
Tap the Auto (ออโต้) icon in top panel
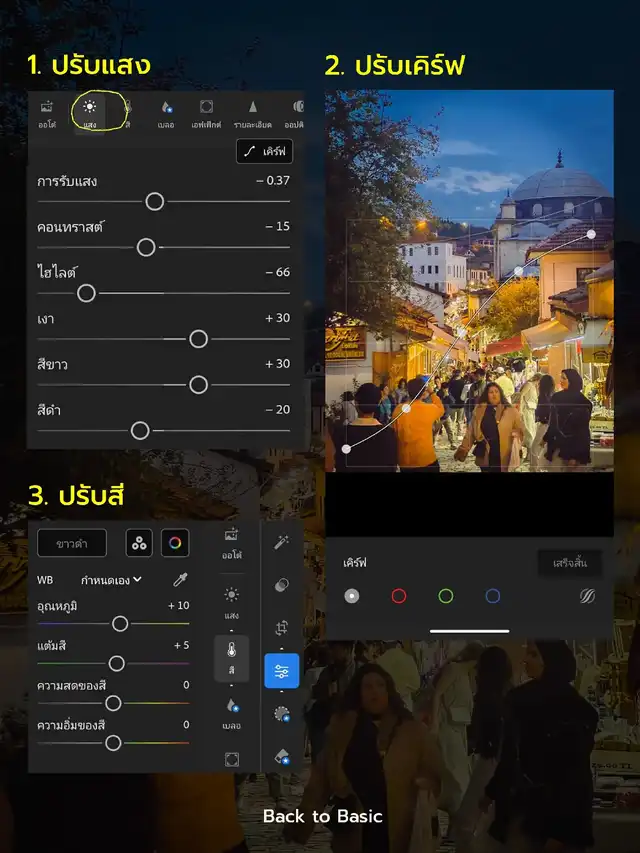tap(46, 111)
